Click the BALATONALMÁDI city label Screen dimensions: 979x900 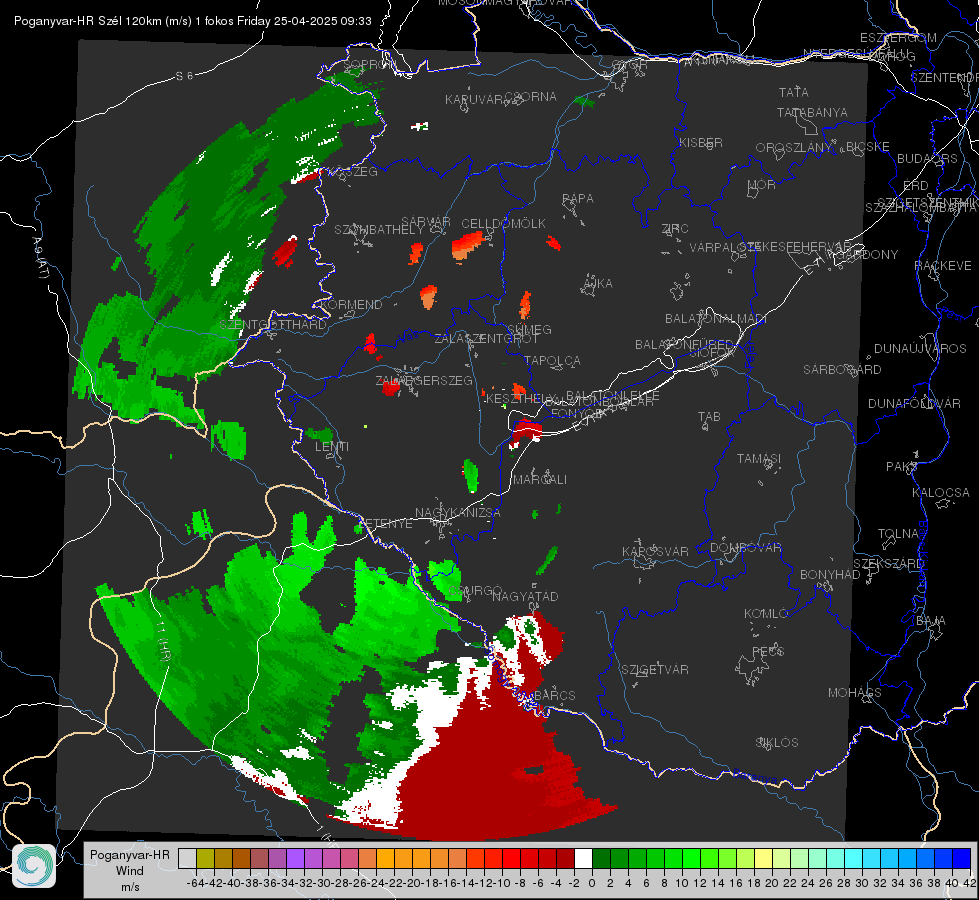point(716,319)
